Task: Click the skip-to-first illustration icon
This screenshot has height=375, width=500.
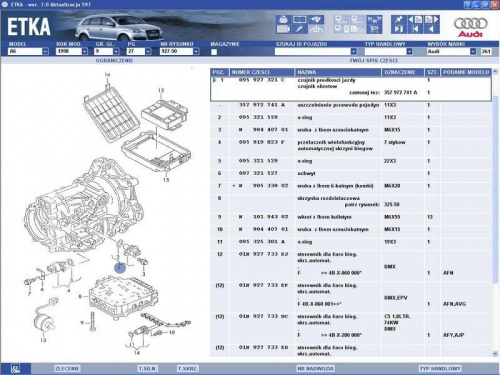Action: pyautogui.click(x=415, y=29)
